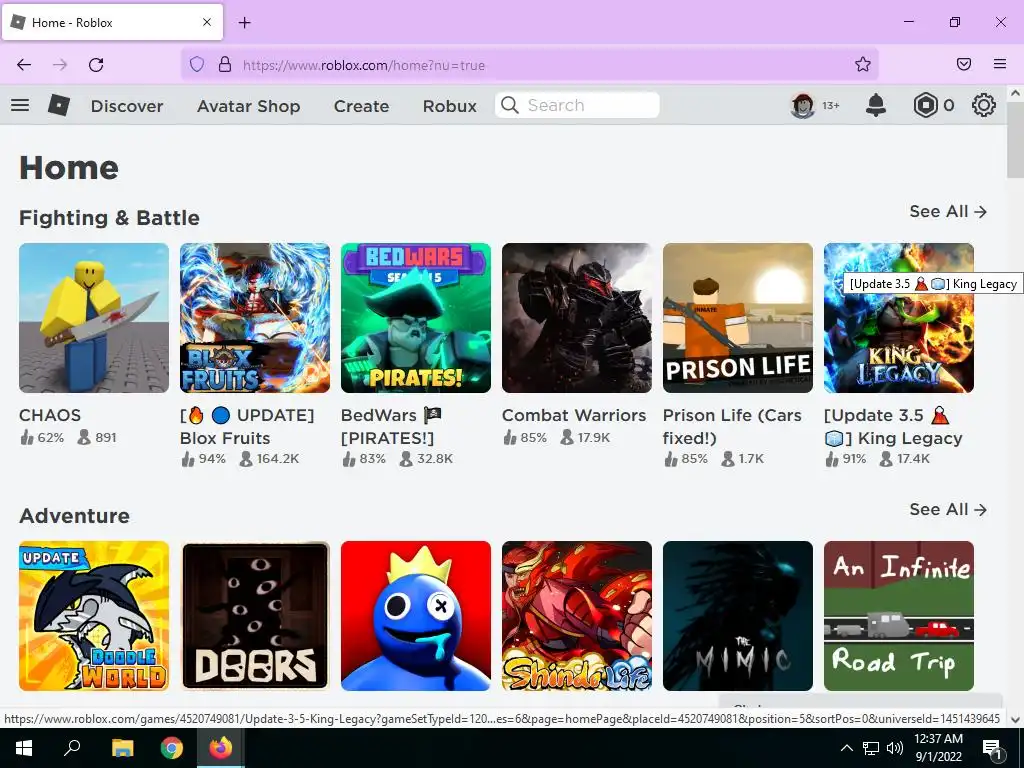Click King Legacy 91% rating
The width and height of the screenshot is (1024, 768).
pos(845,458)
